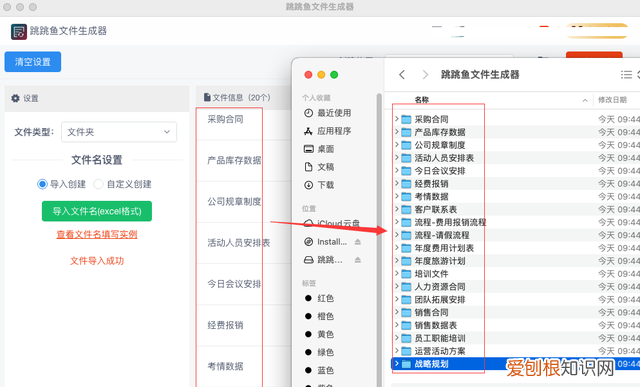This screenshot has width=640, height=387.
Task: Expand the 考情数据 folder
Action: pos(396,196)
